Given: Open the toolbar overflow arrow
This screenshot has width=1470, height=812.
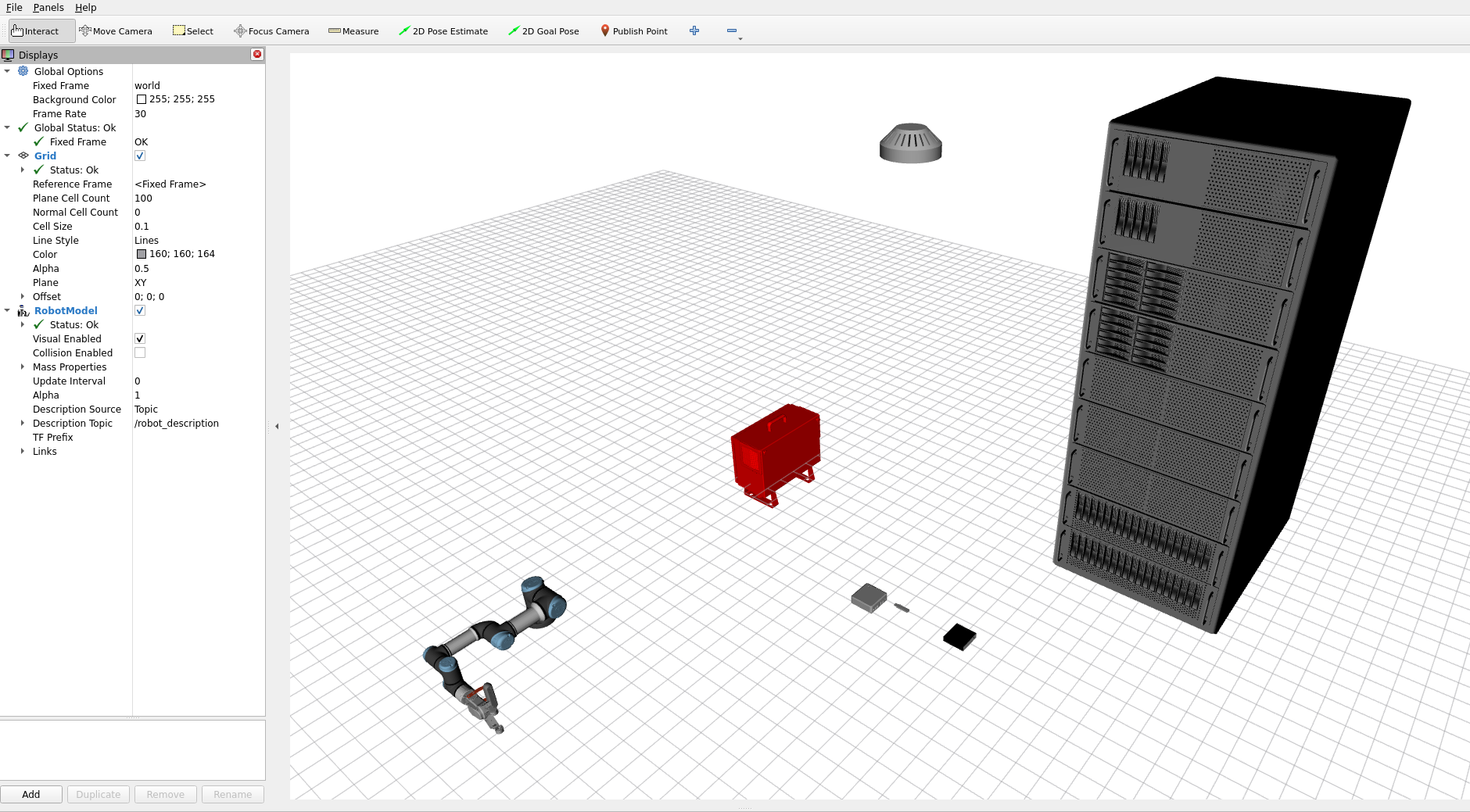Looking at the screenshot, I should tap(740, 38).
